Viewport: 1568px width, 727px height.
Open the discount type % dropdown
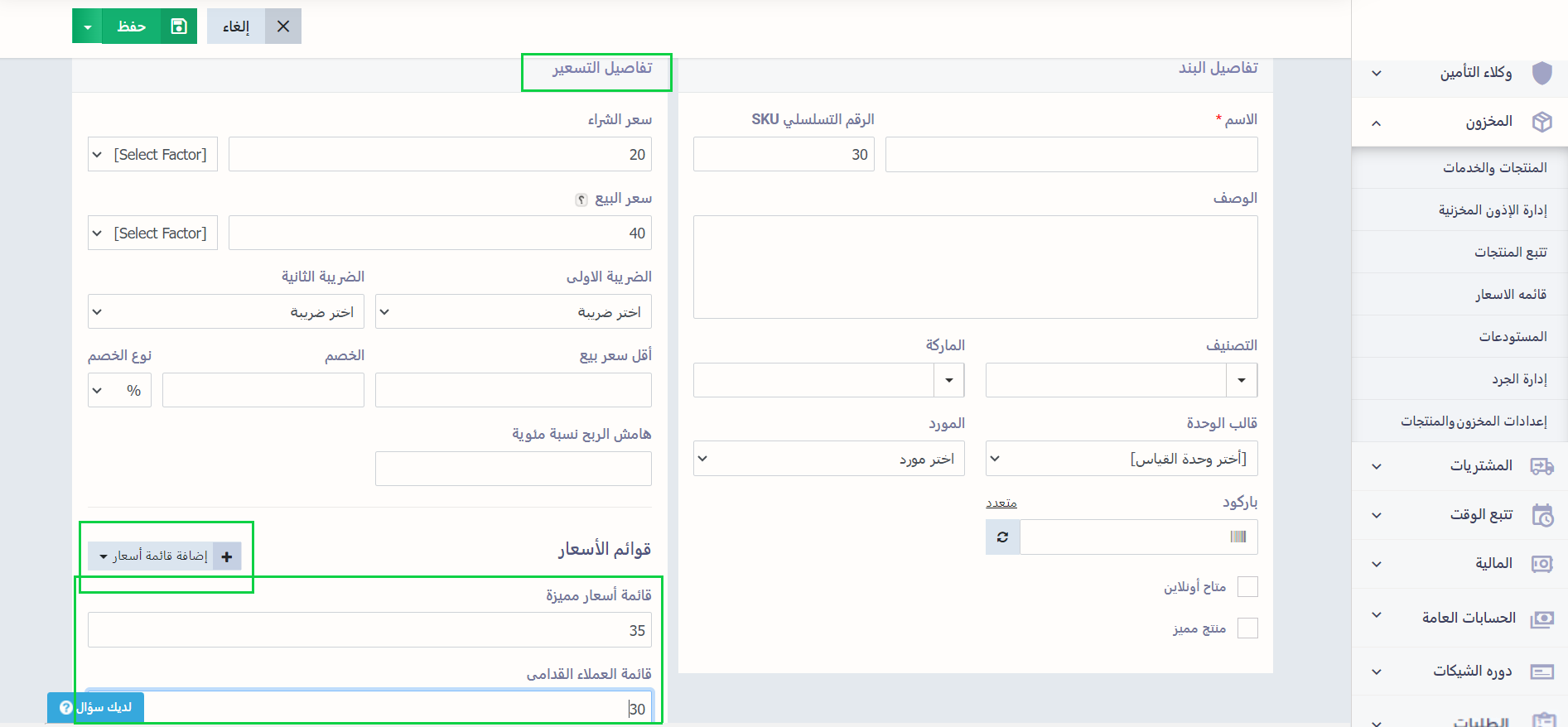[x=119, y=391]
